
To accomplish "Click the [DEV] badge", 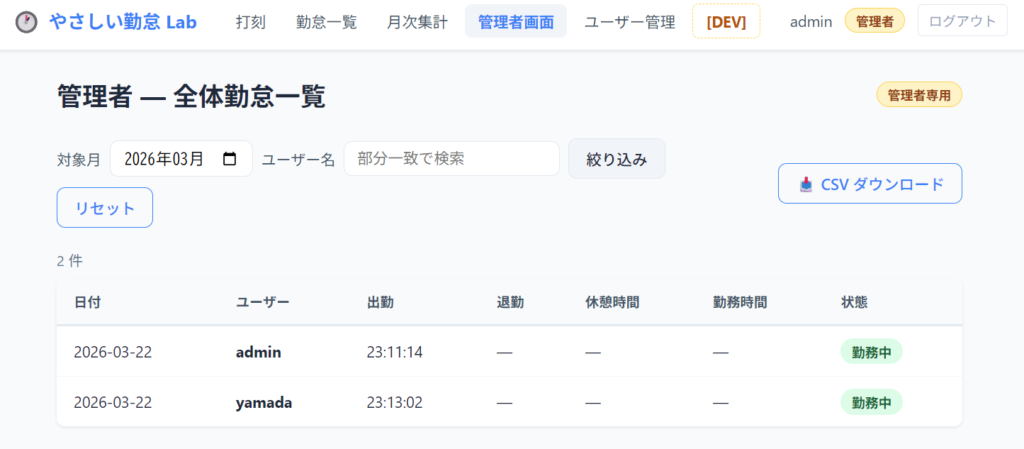I will pos(726,21).
